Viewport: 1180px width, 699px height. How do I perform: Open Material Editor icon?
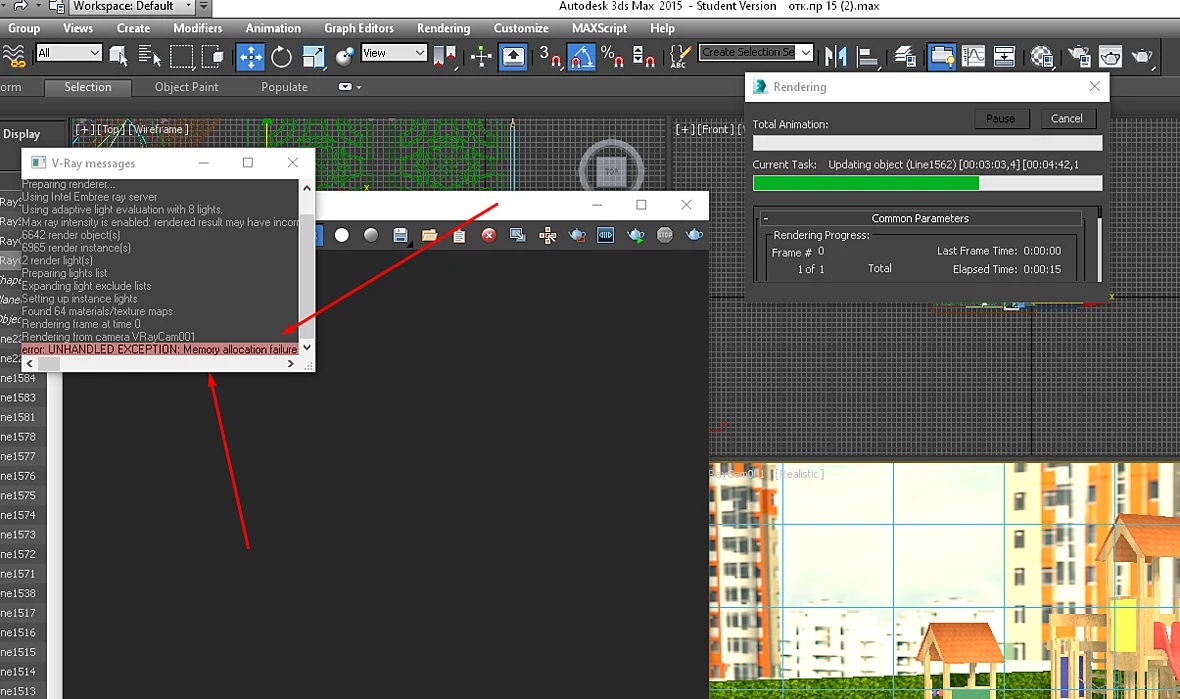click(1042, 56)
